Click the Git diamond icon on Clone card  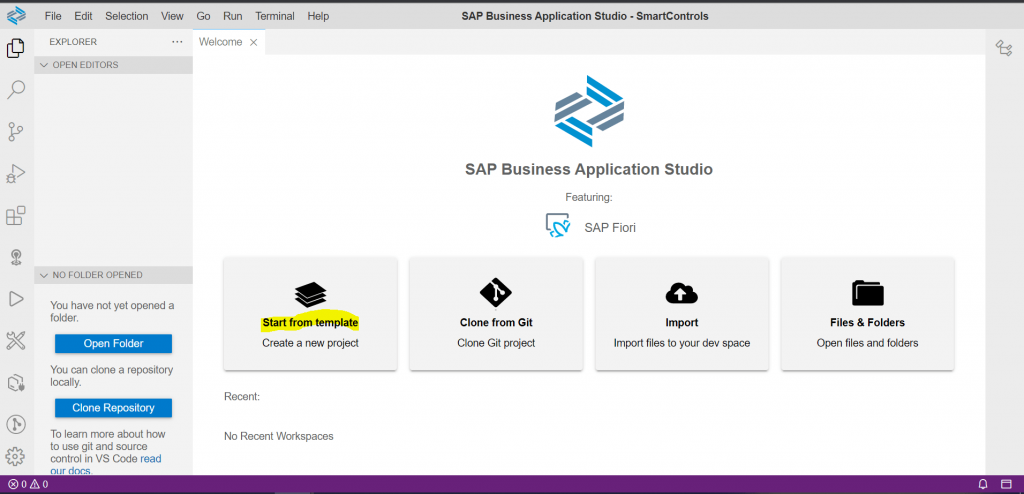click(496, 292)
